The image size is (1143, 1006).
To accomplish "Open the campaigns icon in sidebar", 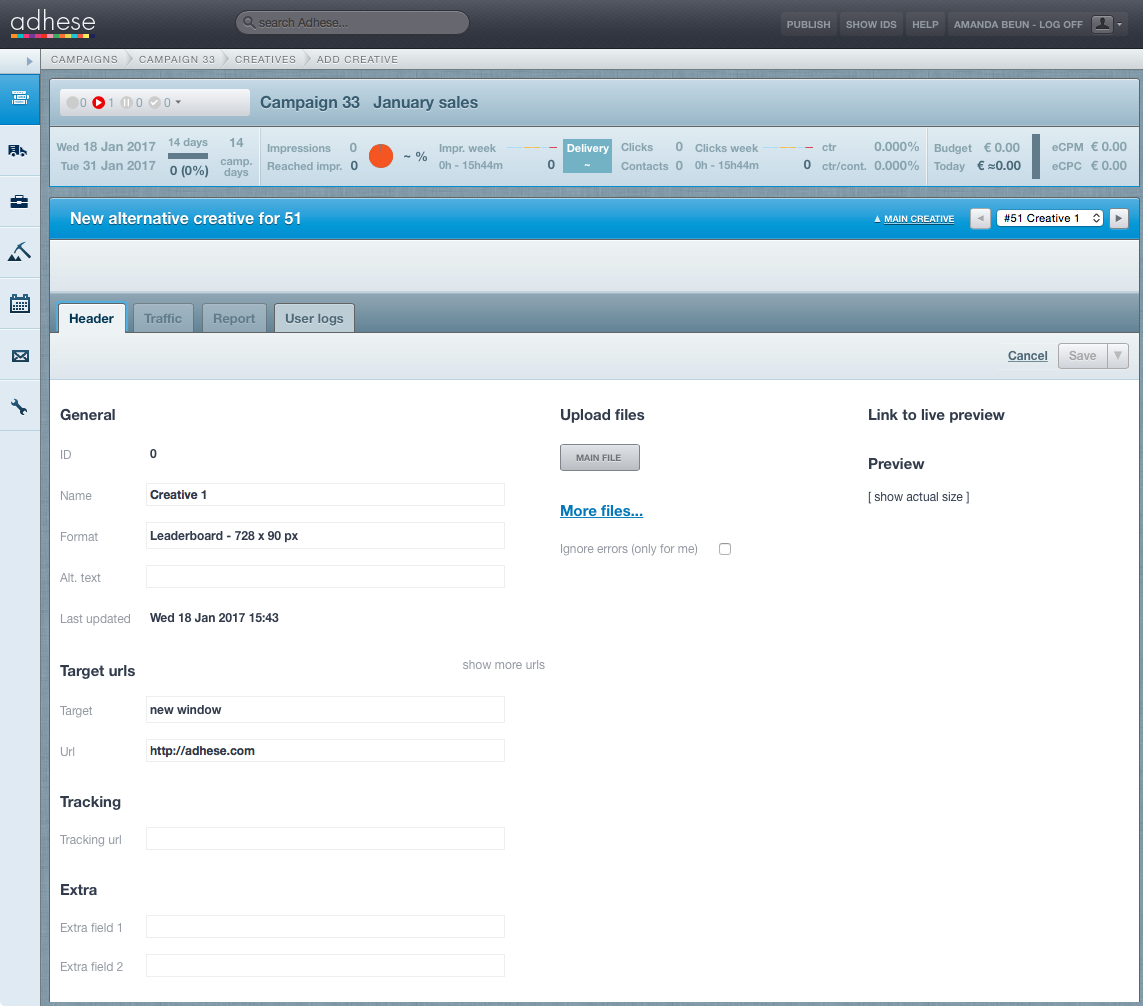I will (20, 98).
